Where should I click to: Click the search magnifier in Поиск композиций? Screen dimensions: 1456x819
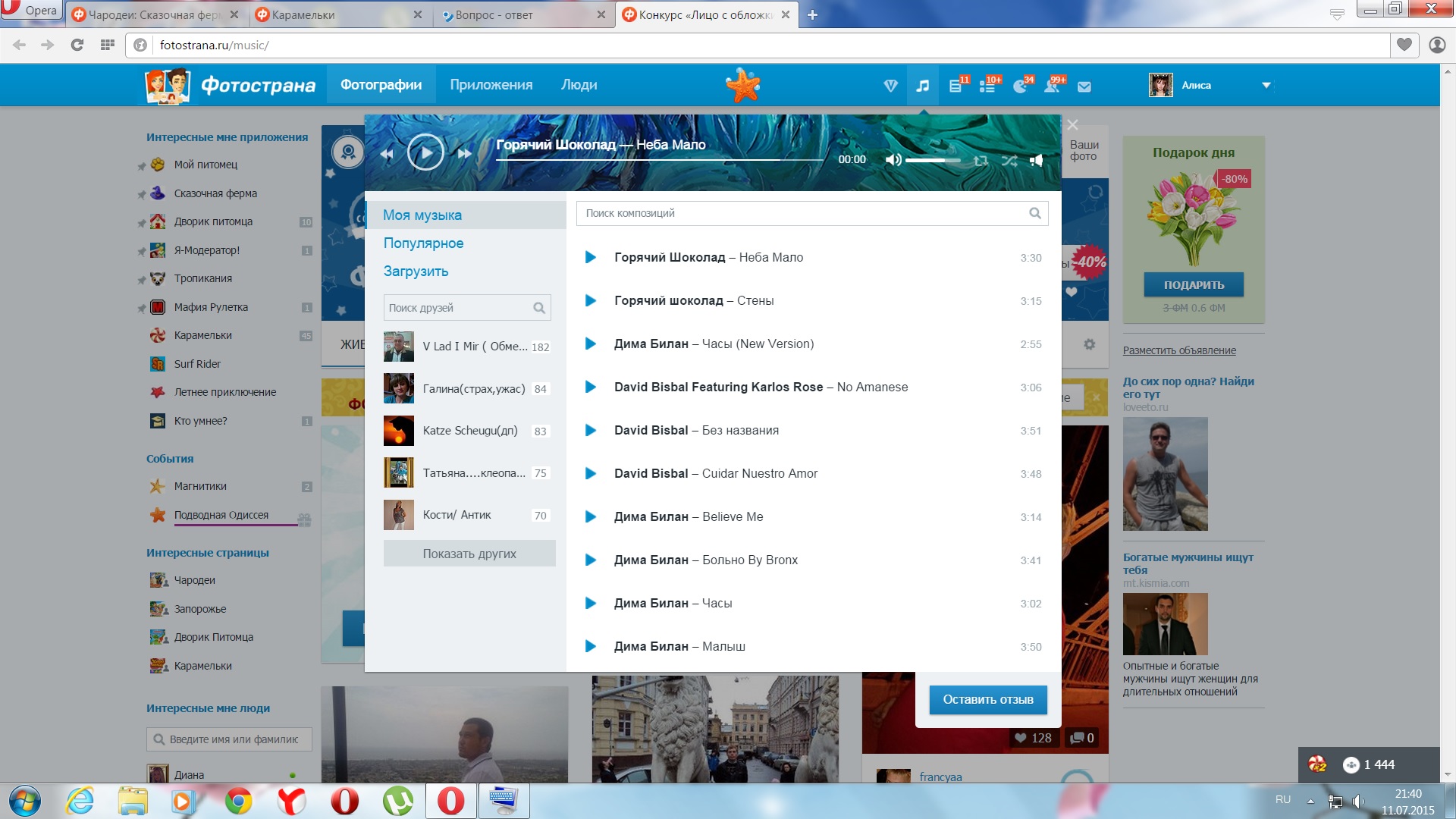1035,213
